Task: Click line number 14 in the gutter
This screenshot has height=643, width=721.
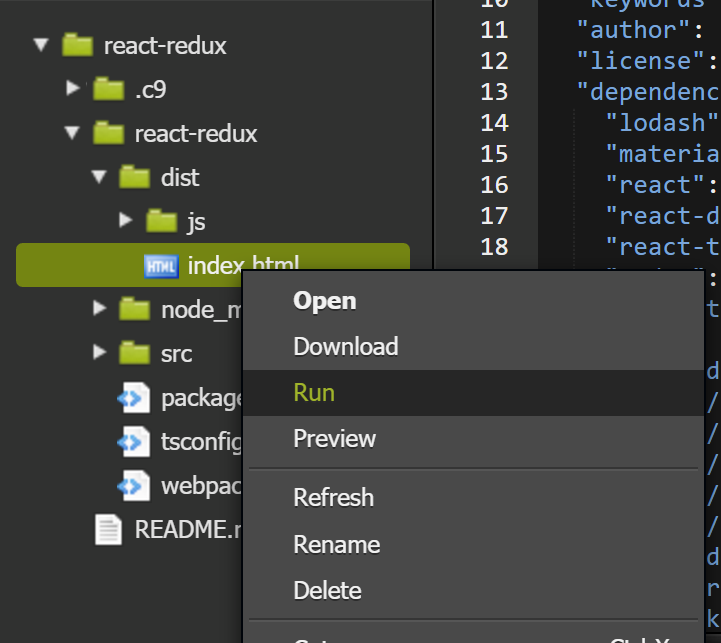Action: coord(494,123)
